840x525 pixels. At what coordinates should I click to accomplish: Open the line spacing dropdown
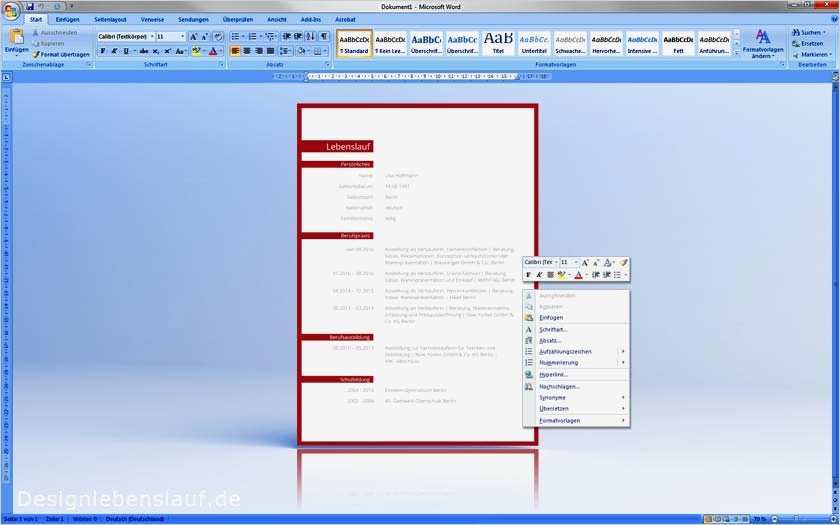tap(286, 51)
